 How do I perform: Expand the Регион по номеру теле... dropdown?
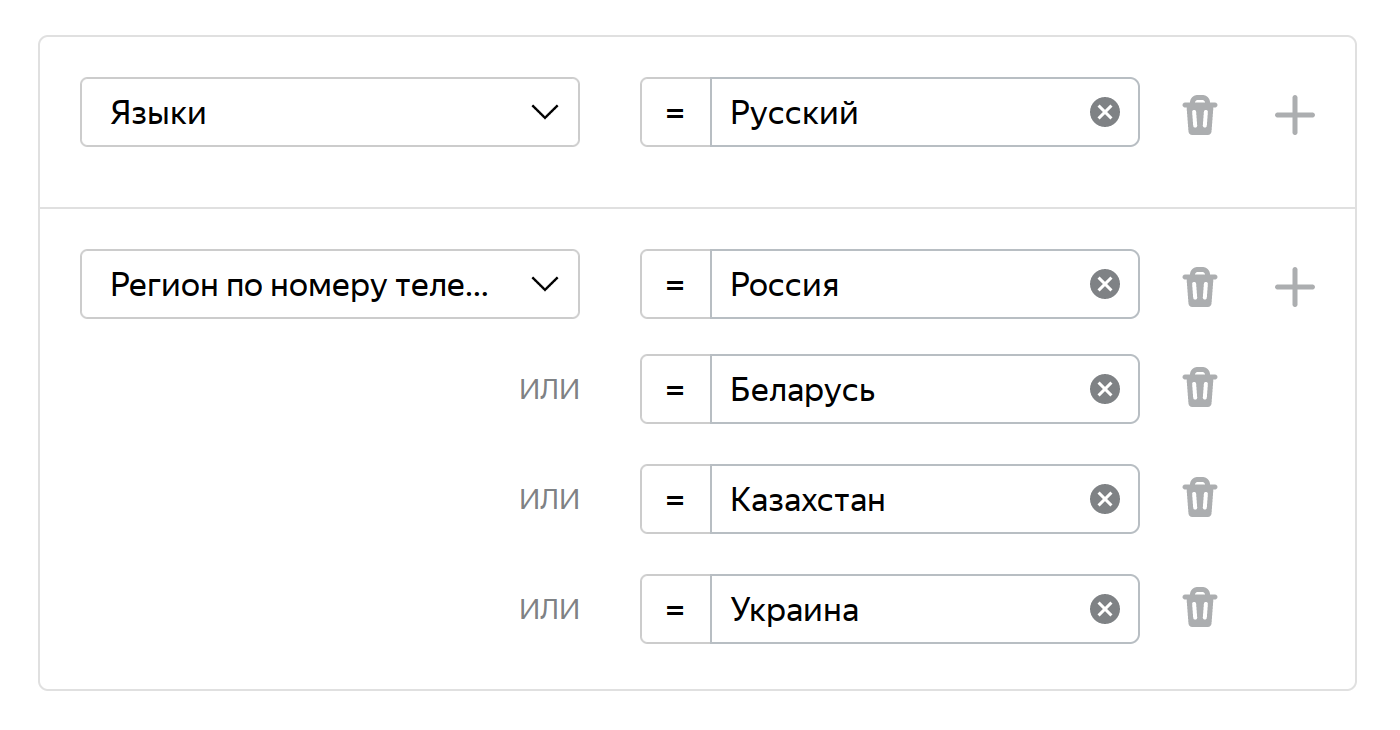(330, 284)
